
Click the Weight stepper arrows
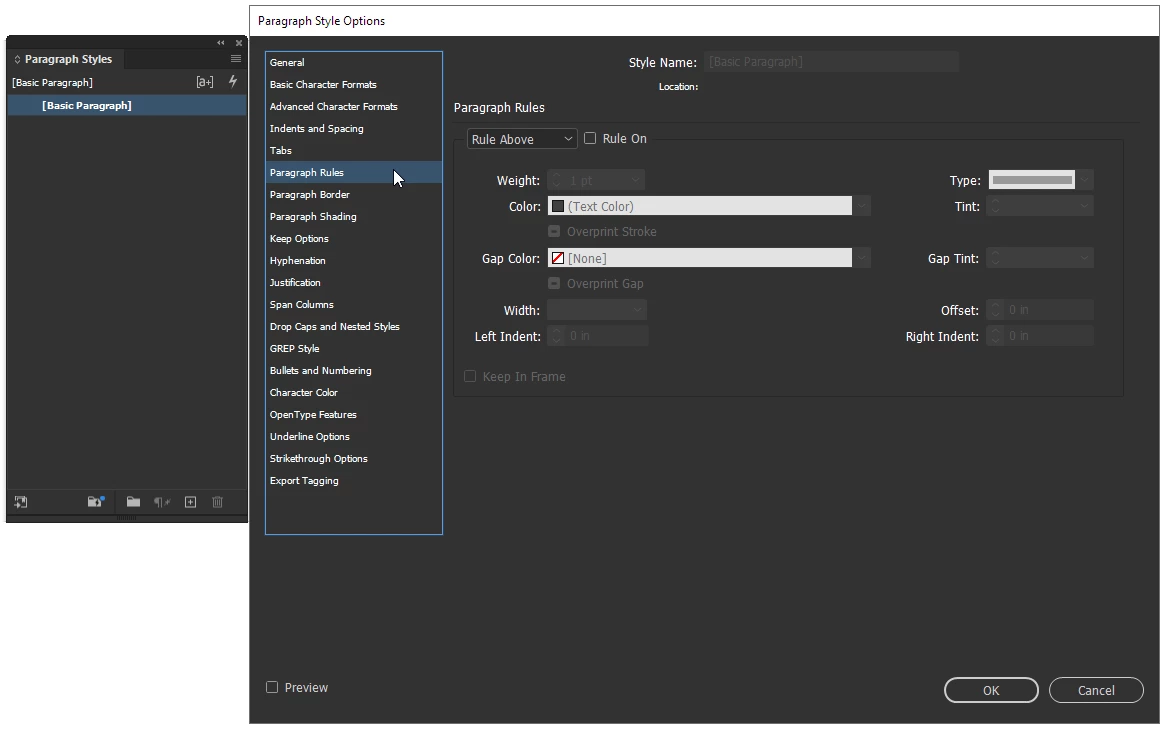point(556,180)
